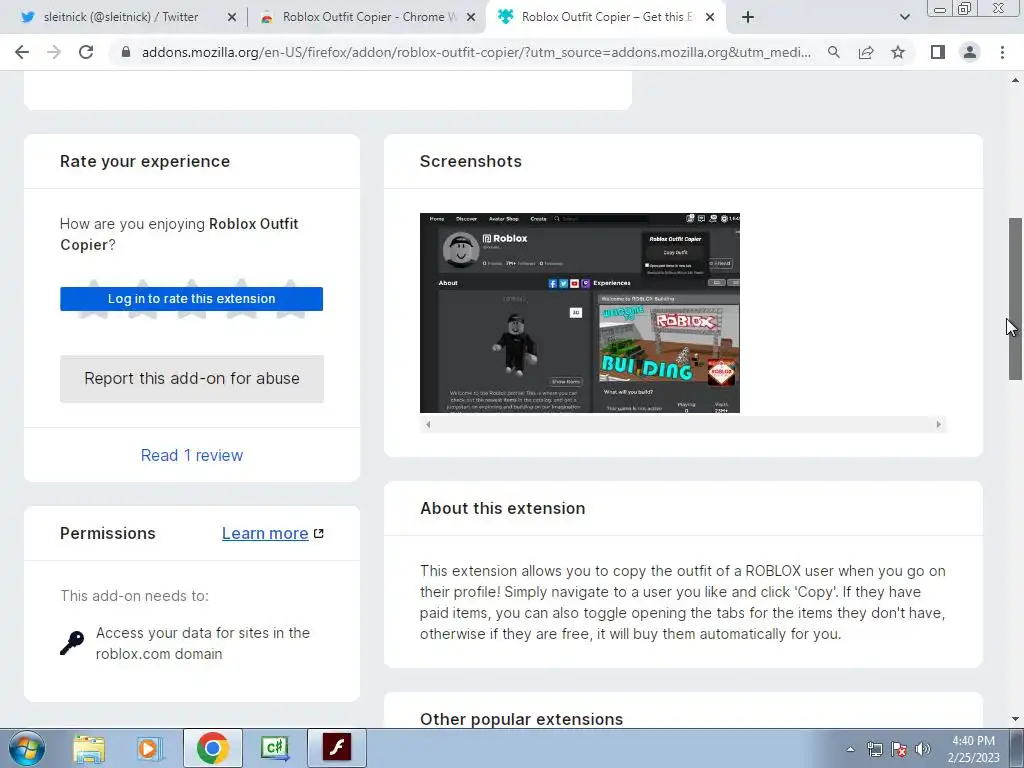Close the Firefox addon tab
This screenshot has height=768, width=1024.
pyautogui.click(x=710, y=17)
